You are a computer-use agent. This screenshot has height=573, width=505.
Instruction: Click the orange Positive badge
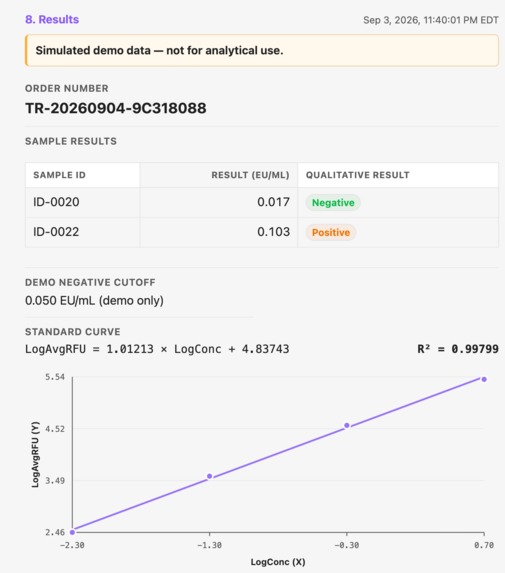331,232
